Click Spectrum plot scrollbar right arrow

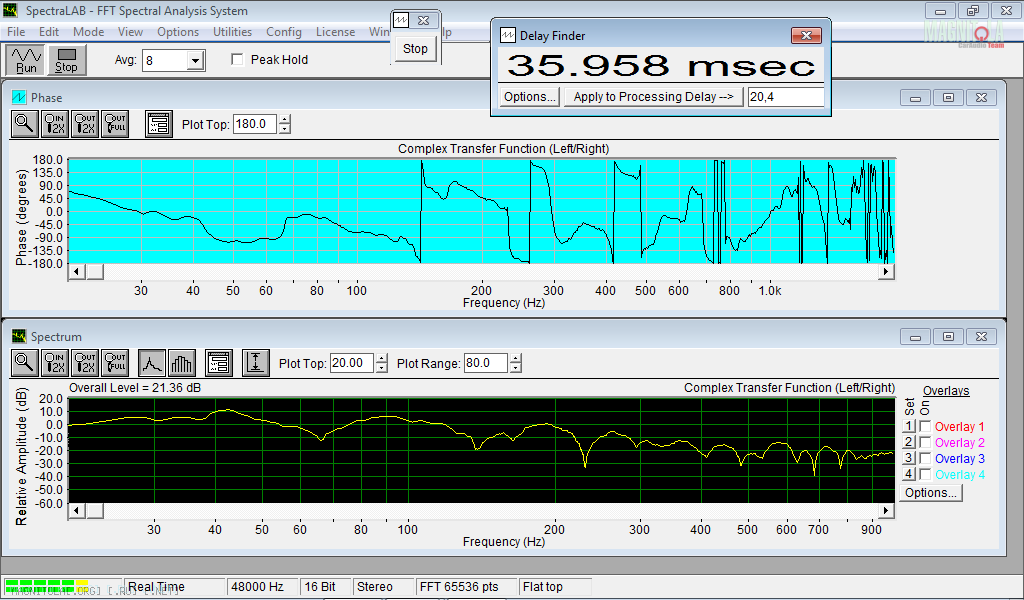click(x=886, y=511)
